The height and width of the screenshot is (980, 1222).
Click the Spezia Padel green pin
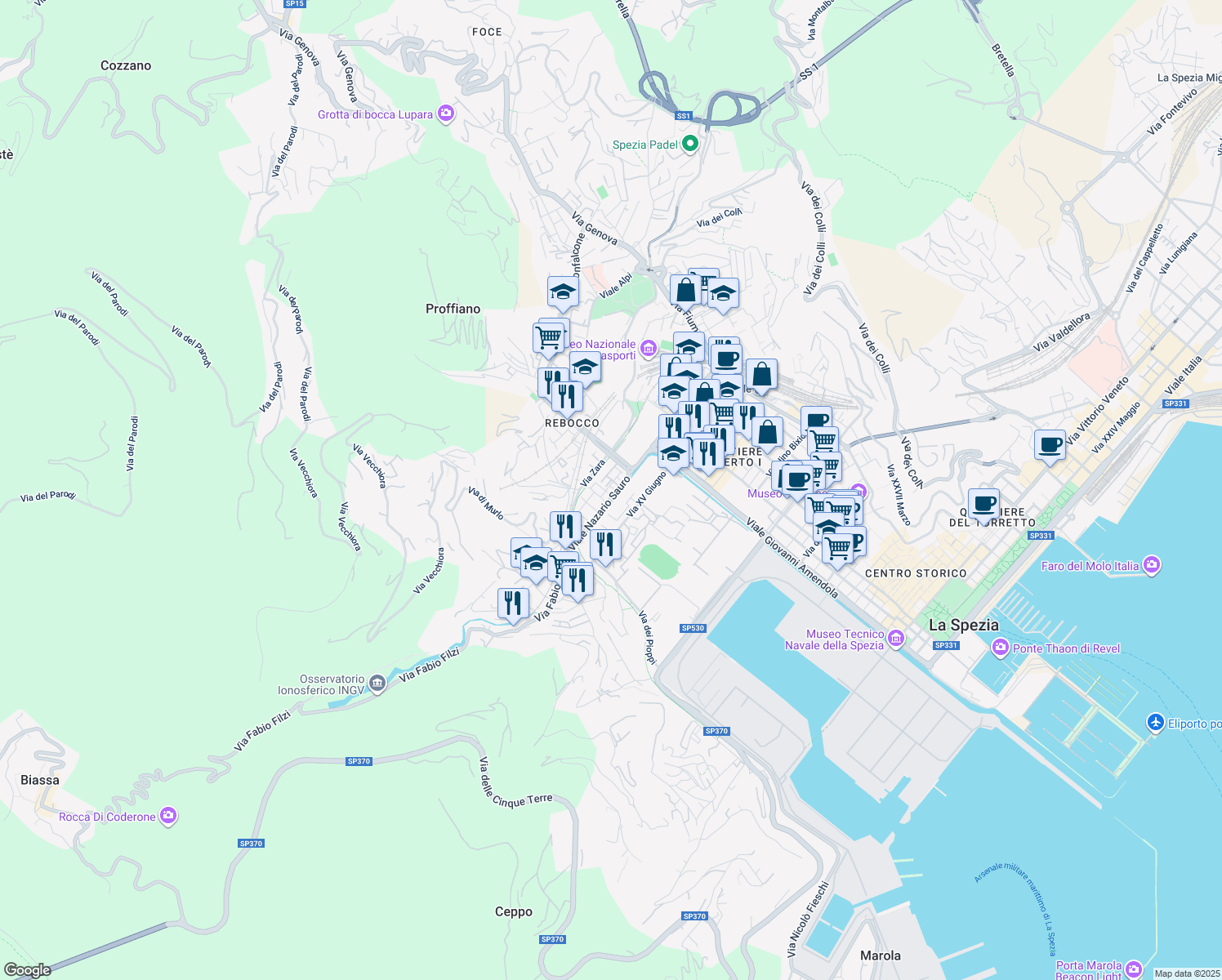(x=689, y=143)
